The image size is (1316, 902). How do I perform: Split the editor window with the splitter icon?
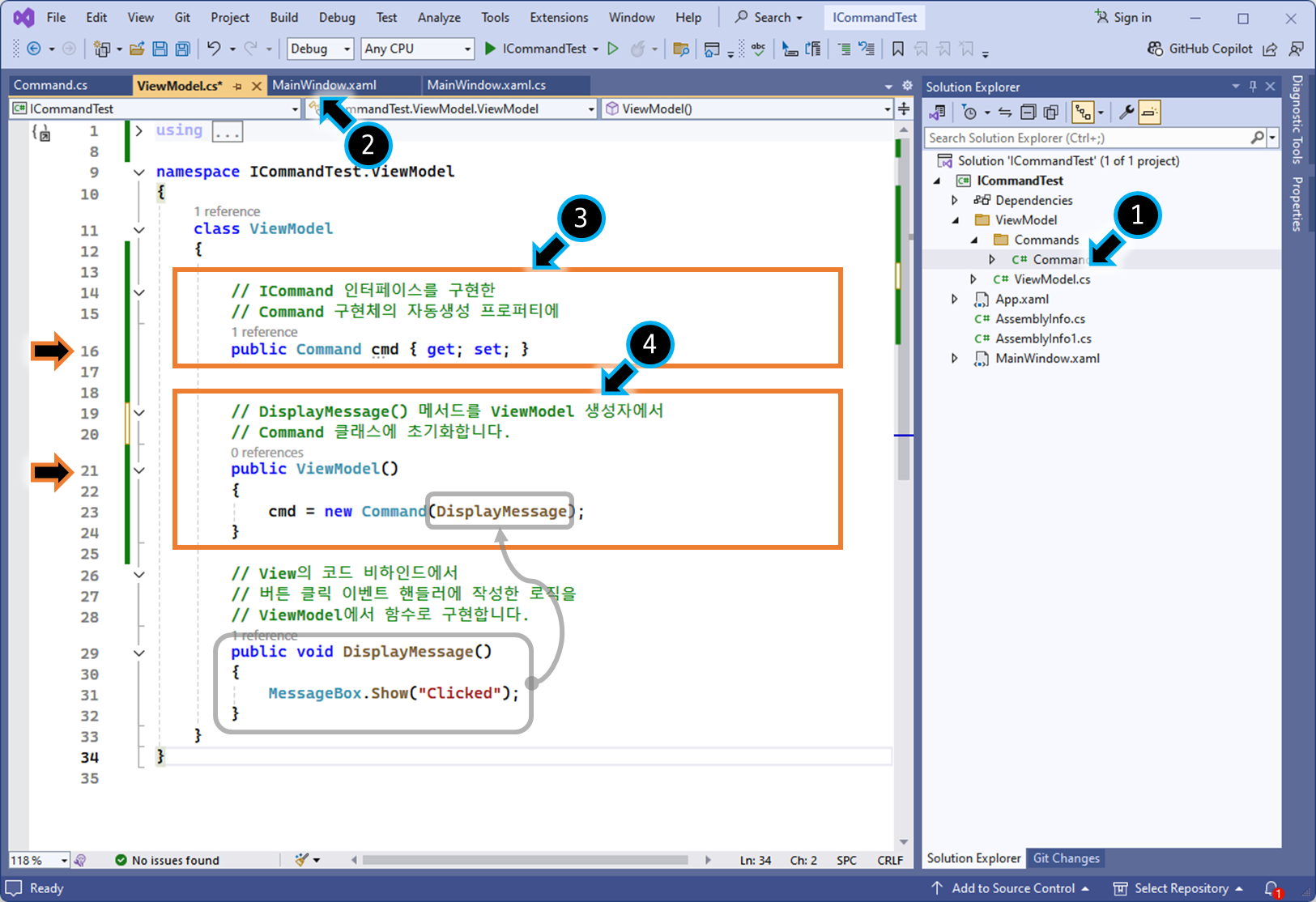click(904, 108)
